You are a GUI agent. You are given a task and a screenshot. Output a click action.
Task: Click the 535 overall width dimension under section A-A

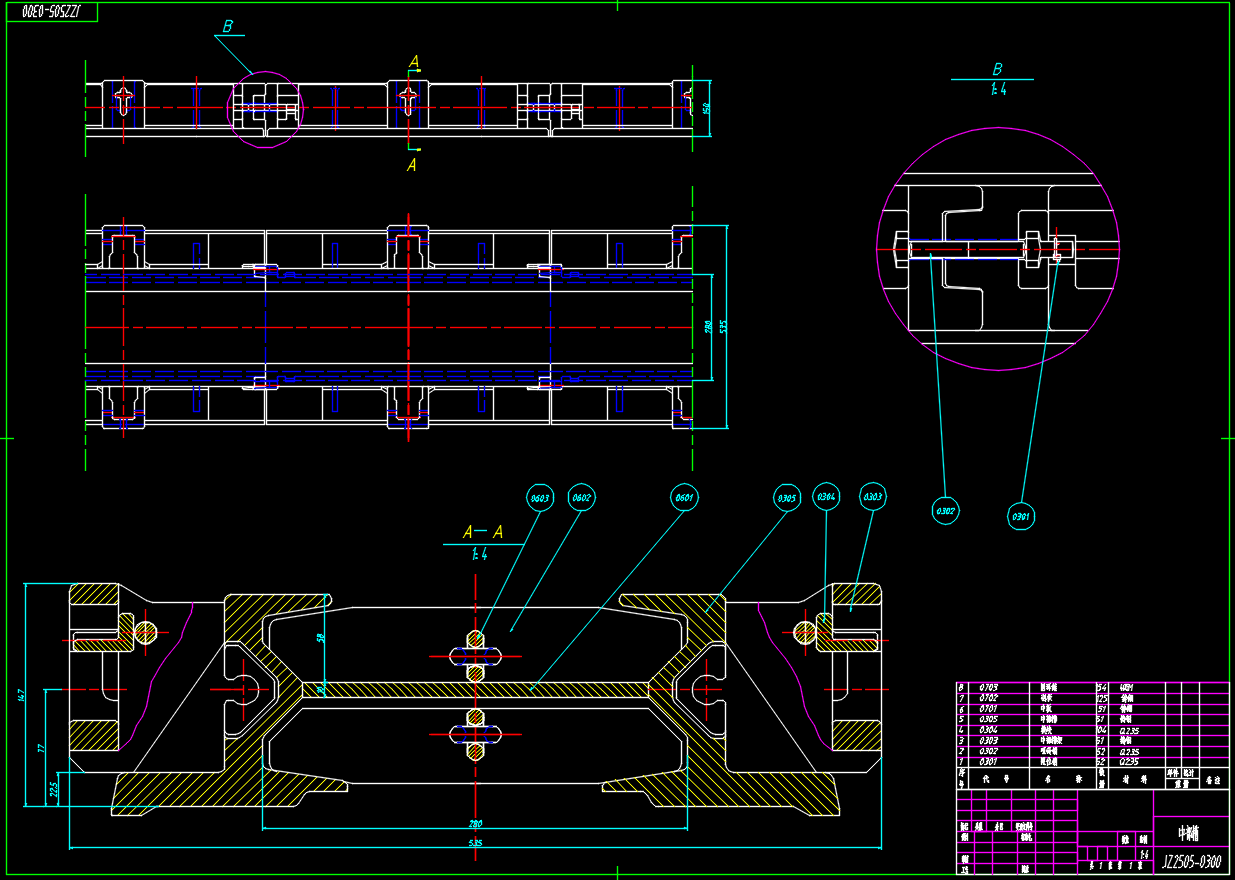[x=476, y=844]
